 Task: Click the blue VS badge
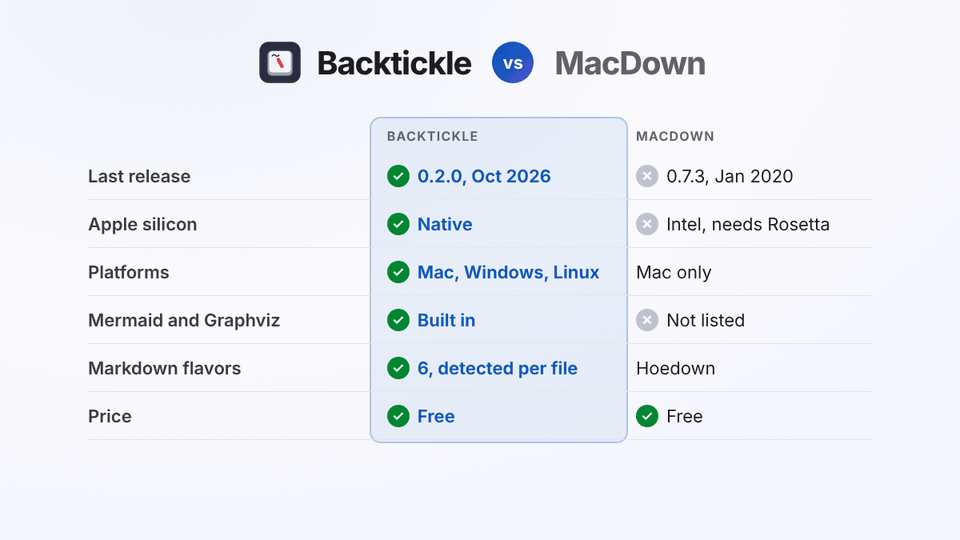click(x=512, y=62)
